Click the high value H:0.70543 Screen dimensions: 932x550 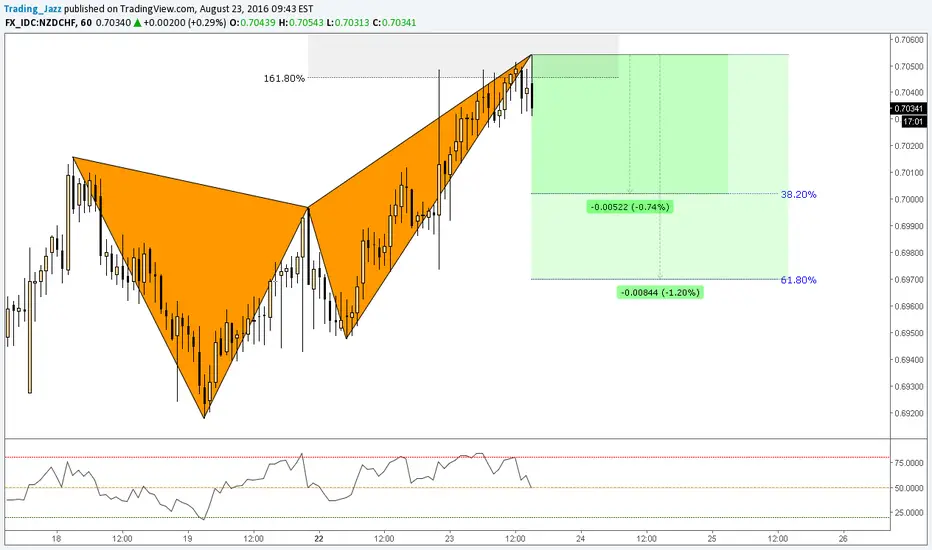pyautogui.click(x=301, y=23)
